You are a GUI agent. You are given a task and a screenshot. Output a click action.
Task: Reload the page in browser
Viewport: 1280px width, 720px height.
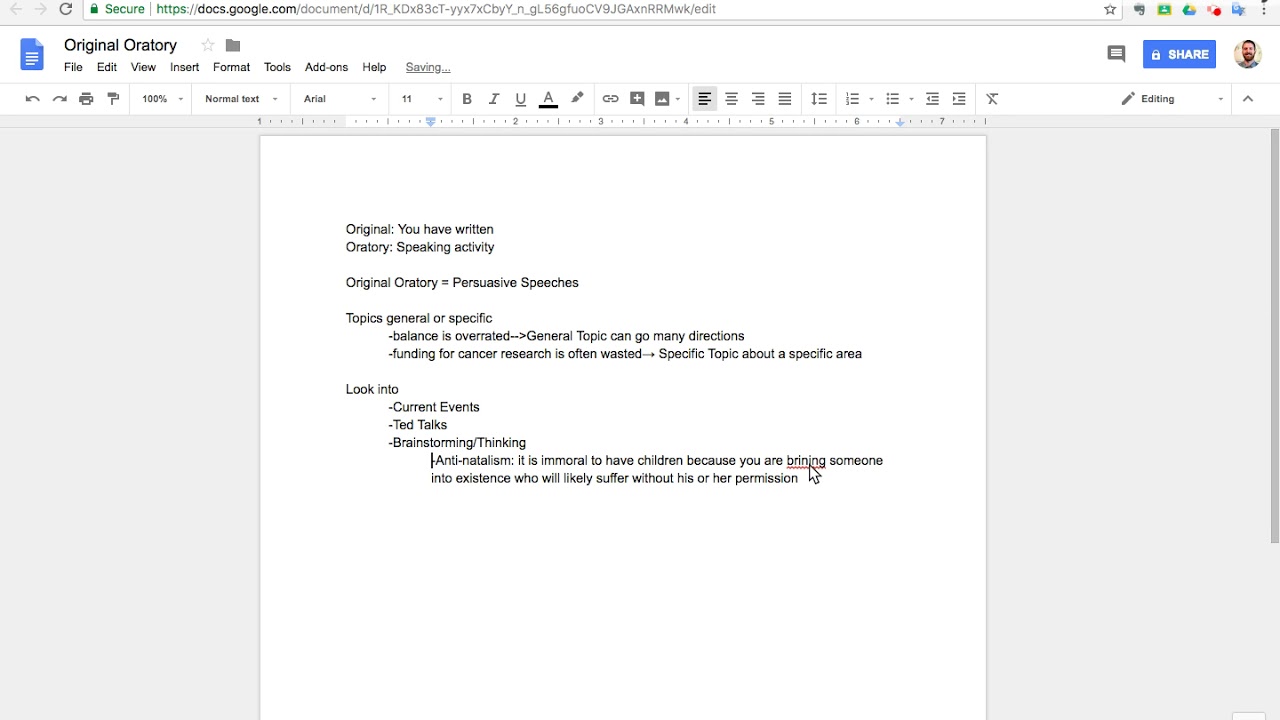(66, 9)
